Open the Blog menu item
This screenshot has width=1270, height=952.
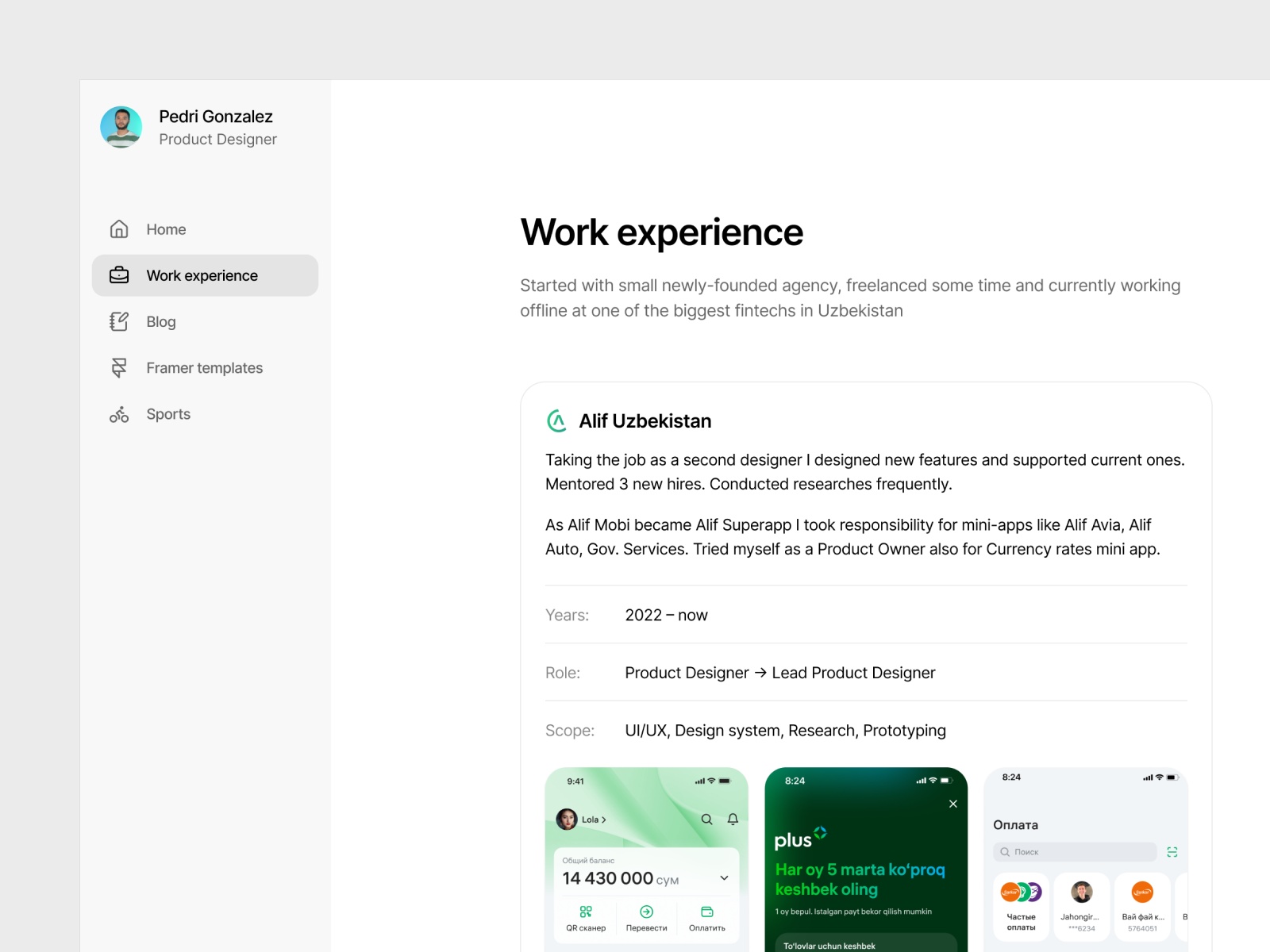205,321
